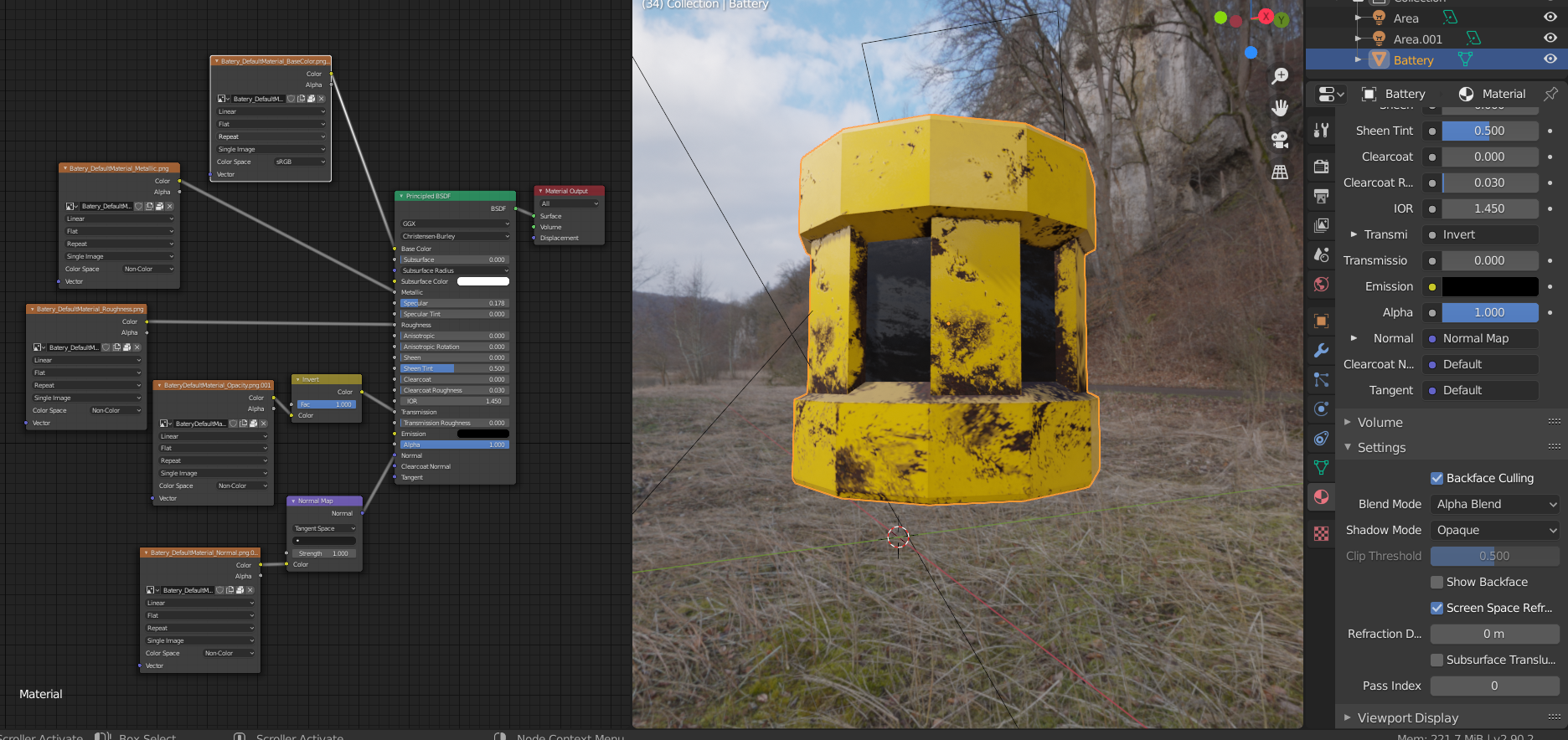This screenshot has width=1568, height=740.
Task: Open Object Data green triangle icon
Action: pos(1321,467)
